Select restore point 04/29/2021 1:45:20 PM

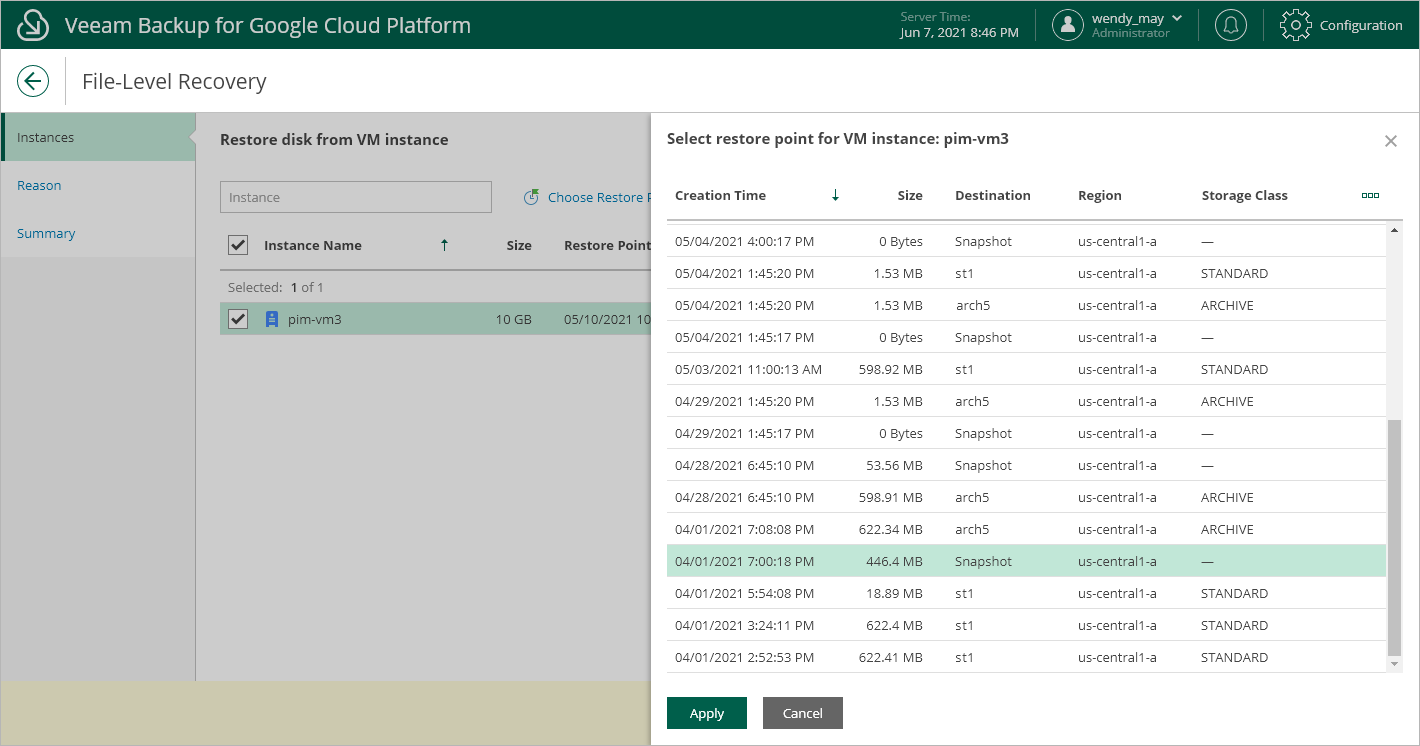(1027, 401)
